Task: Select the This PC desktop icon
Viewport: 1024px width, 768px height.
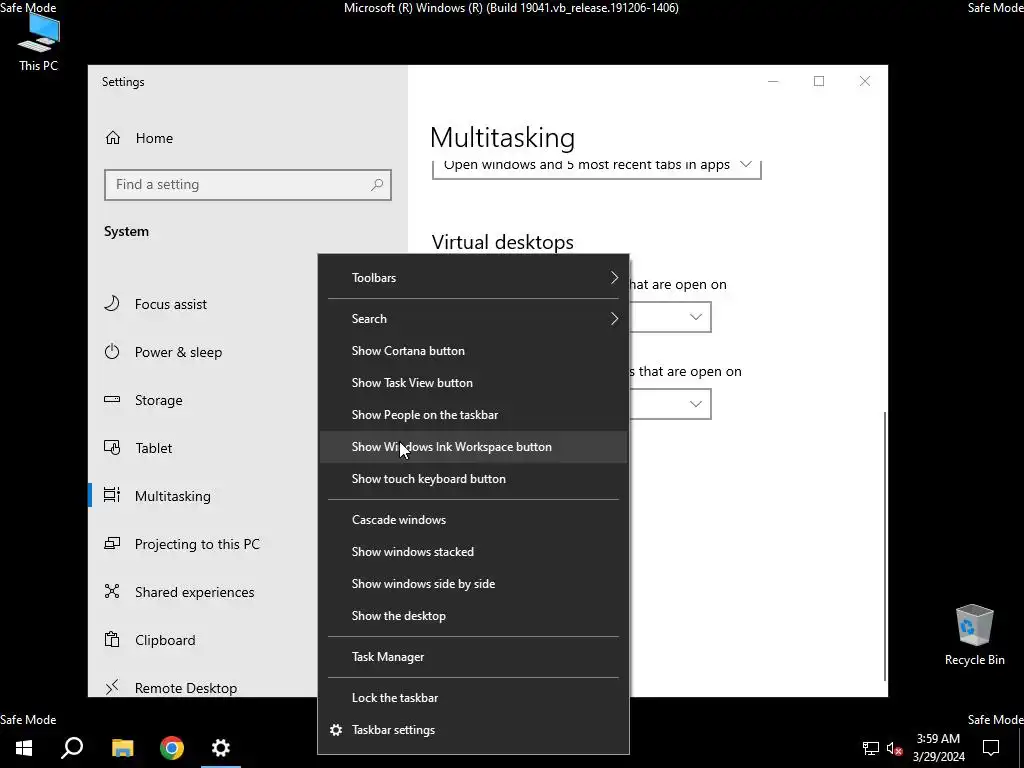Action: coord(39,42)
